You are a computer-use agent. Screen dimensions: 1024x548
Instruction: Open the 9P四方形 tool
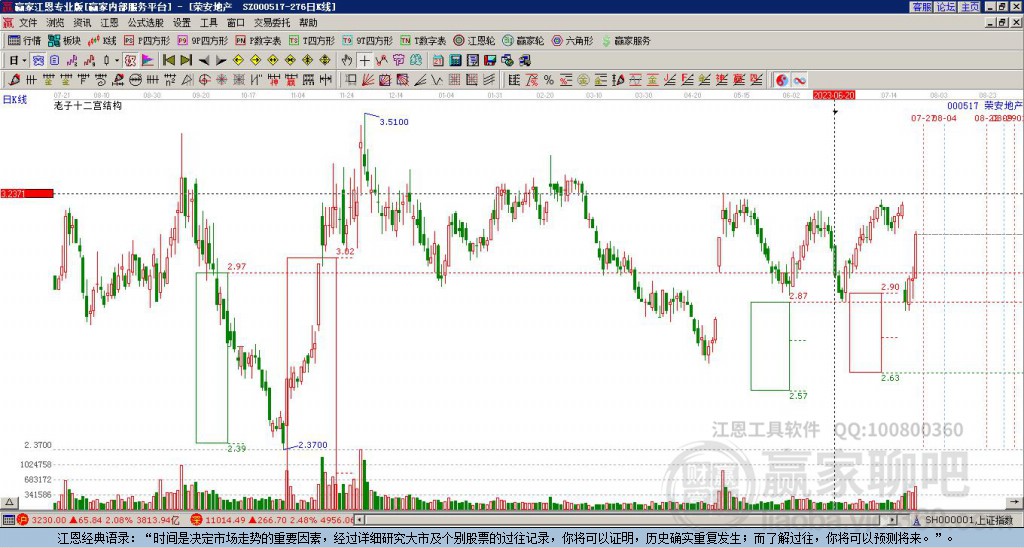pos(202,40)
